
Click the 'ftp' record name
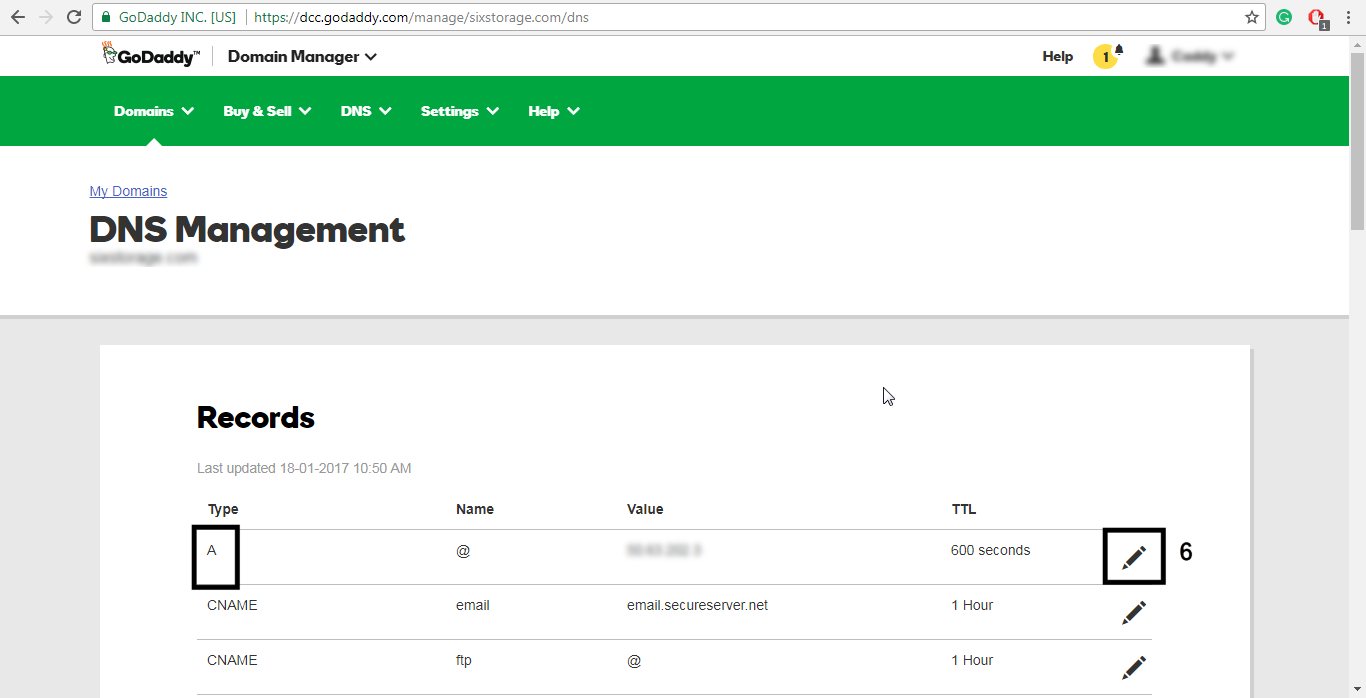pyautogui.click(x=463, y=660)
